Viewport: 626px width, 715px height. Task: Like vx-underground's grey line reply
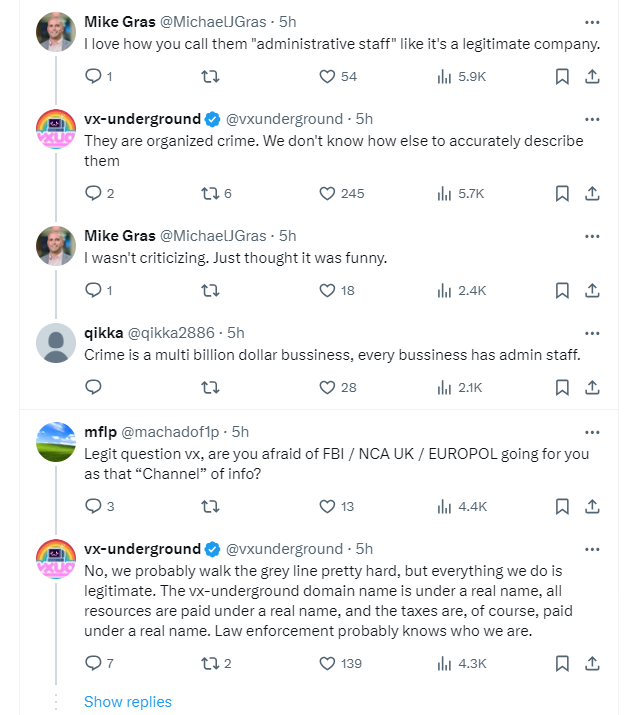327,662
